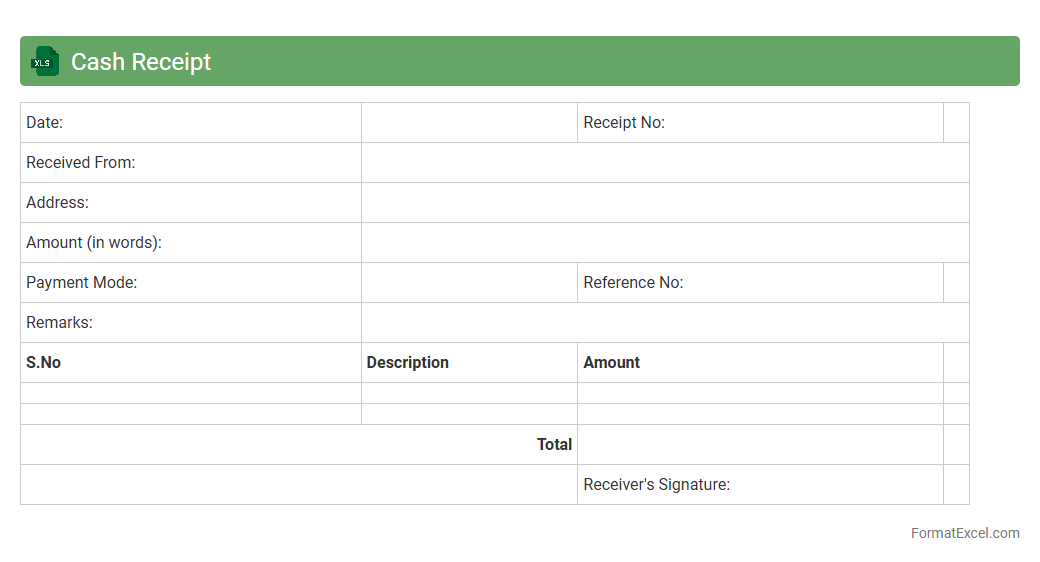The width and height of the screenshot is (1040, 562).
Task: Click the Receiver's Signature cell
Action: click(759, 485)
